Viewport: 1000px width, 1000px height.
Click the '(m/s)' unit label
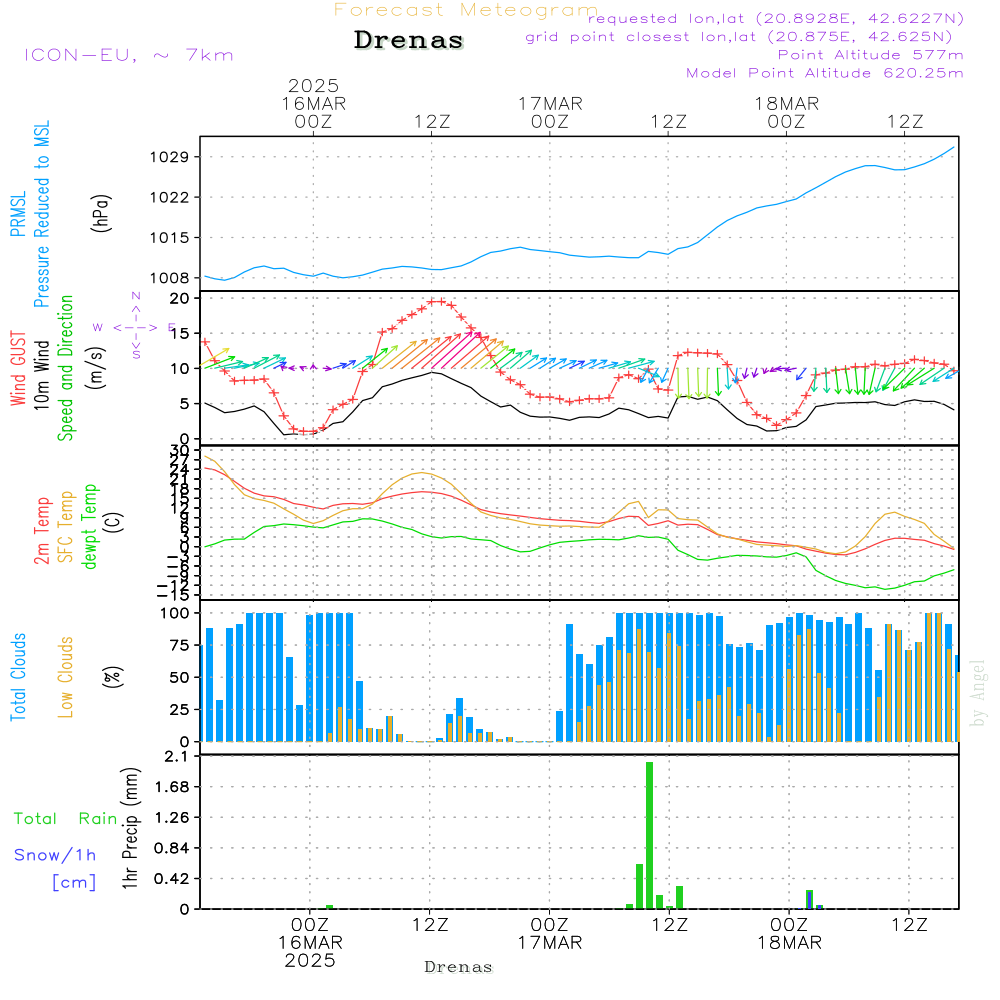[97, 369]
